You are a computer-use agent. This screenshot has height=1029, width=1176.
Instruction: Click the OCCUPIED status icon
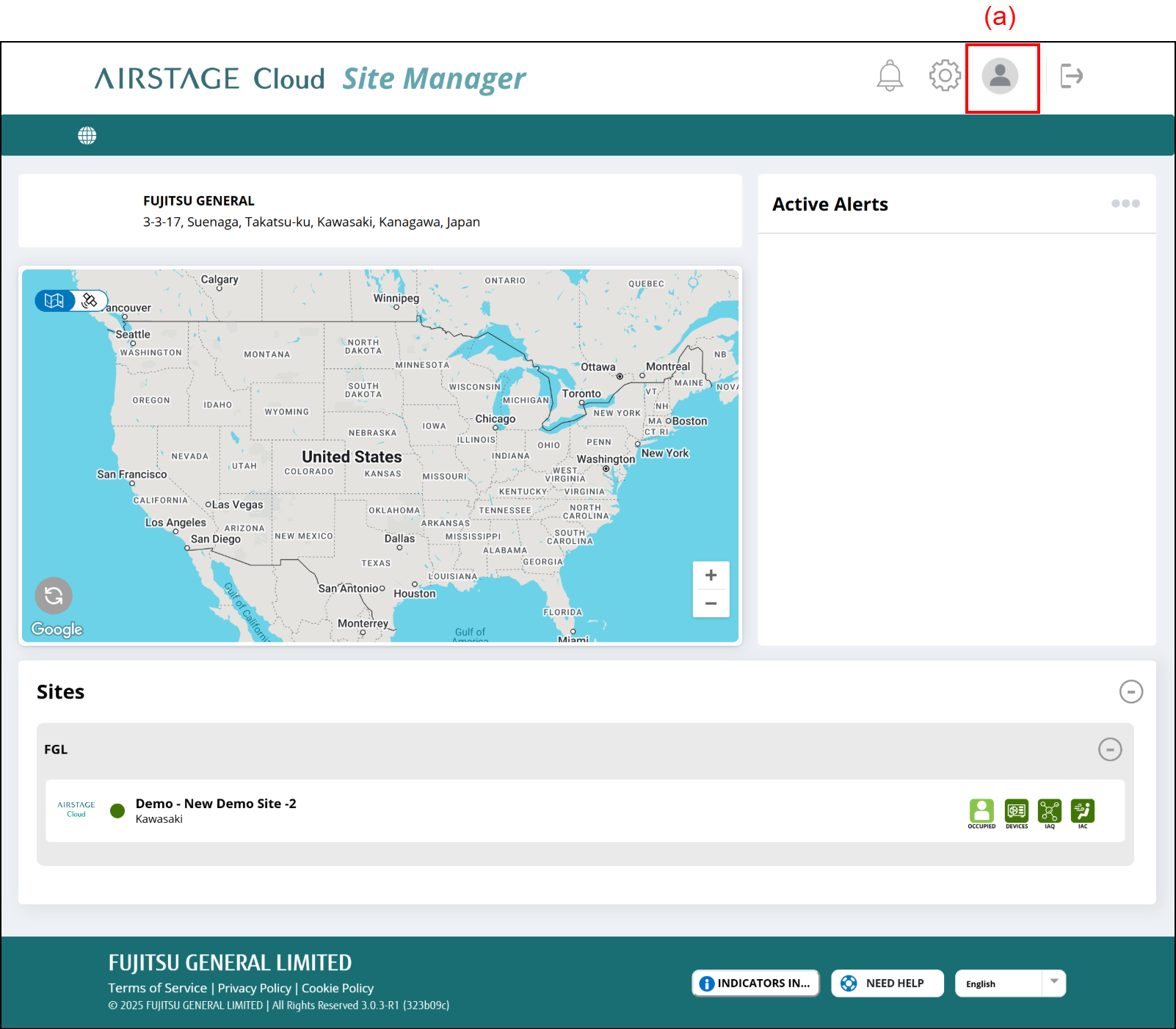981,811
